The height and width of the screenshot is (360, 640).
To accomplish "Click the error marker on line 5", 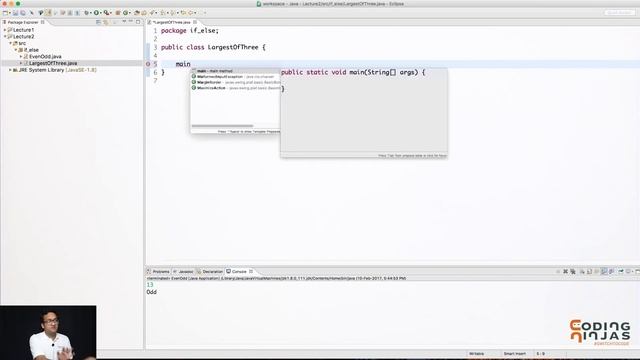I will click(148, 64).
